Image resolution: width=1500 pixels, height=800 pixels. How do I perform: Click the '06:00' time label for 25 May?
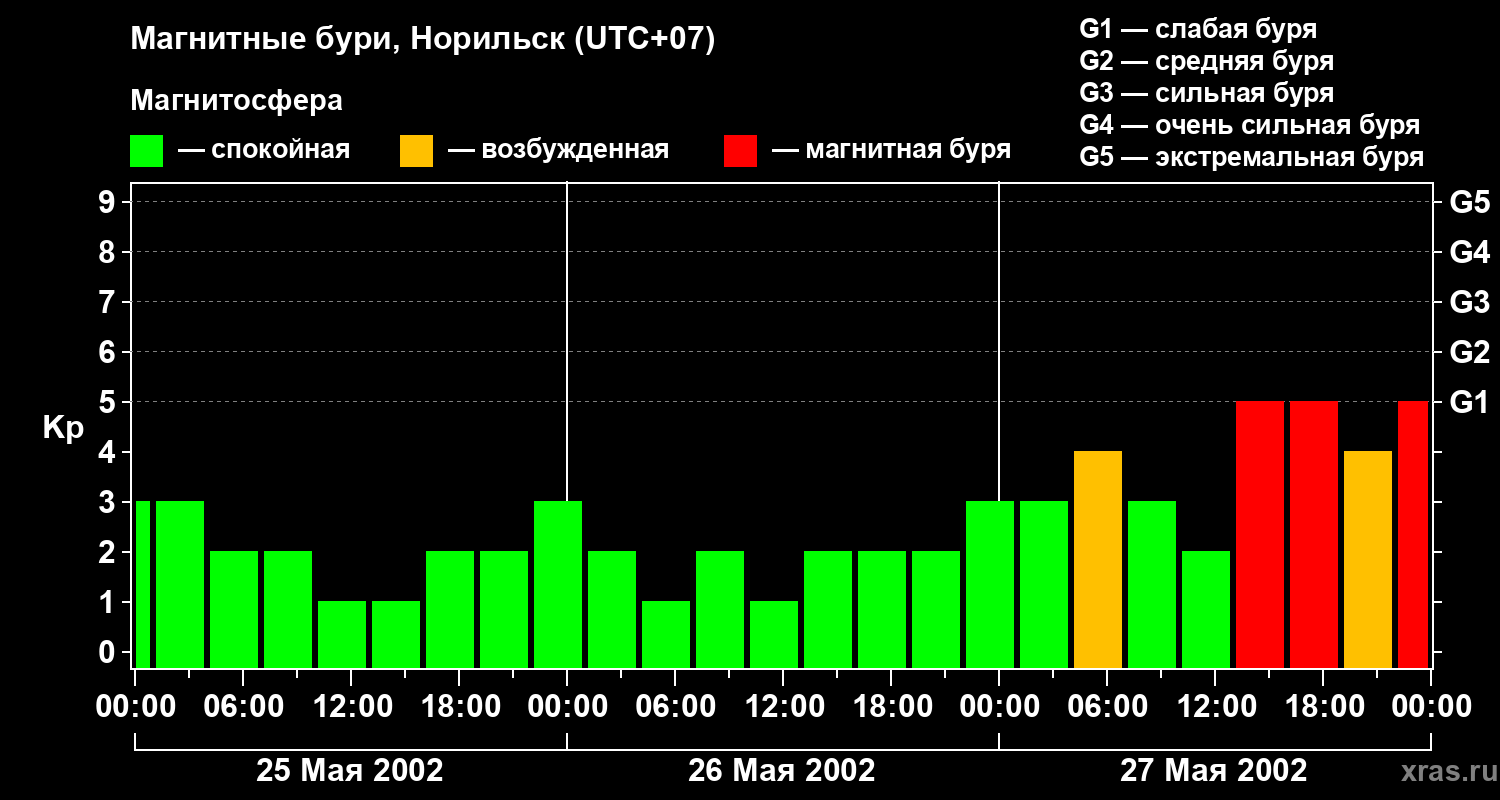(243, 707)
